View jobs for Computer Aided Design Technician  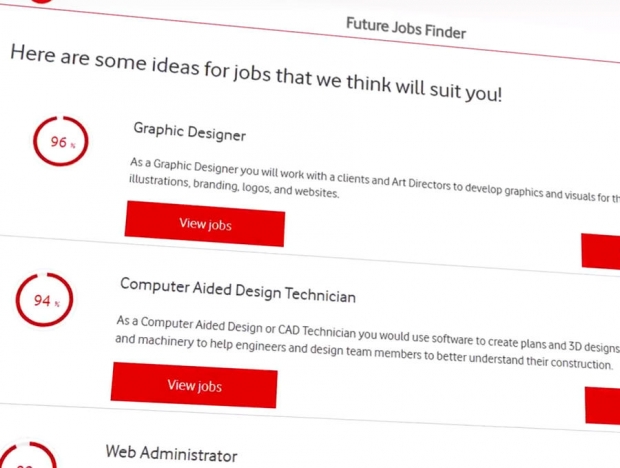194,385
